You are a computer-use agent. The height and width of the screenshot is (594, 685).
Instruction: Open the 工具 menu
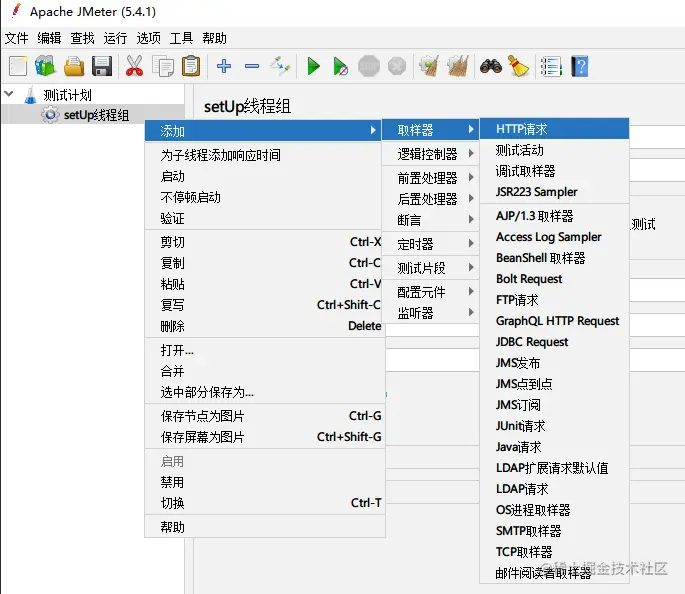pyautogui.click(x=181, y=38)
